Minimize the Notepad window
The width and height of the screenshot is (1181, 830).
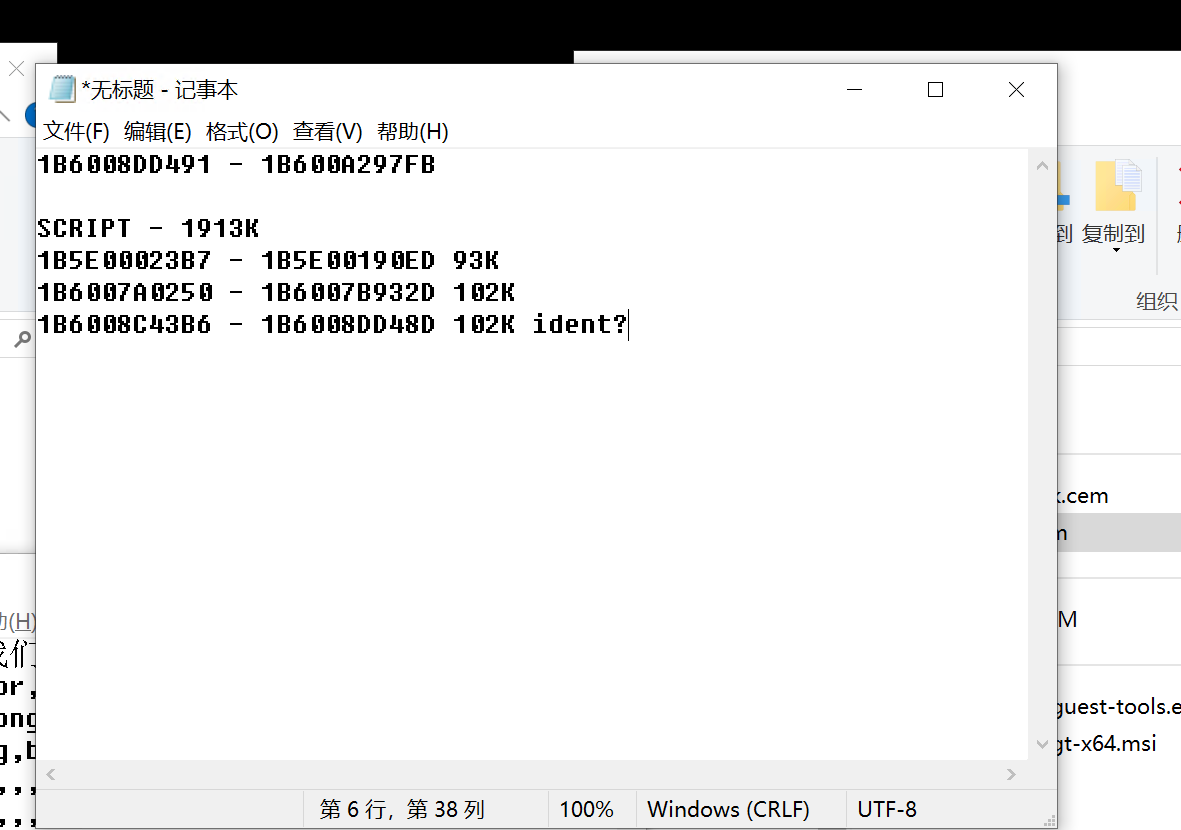855,89
